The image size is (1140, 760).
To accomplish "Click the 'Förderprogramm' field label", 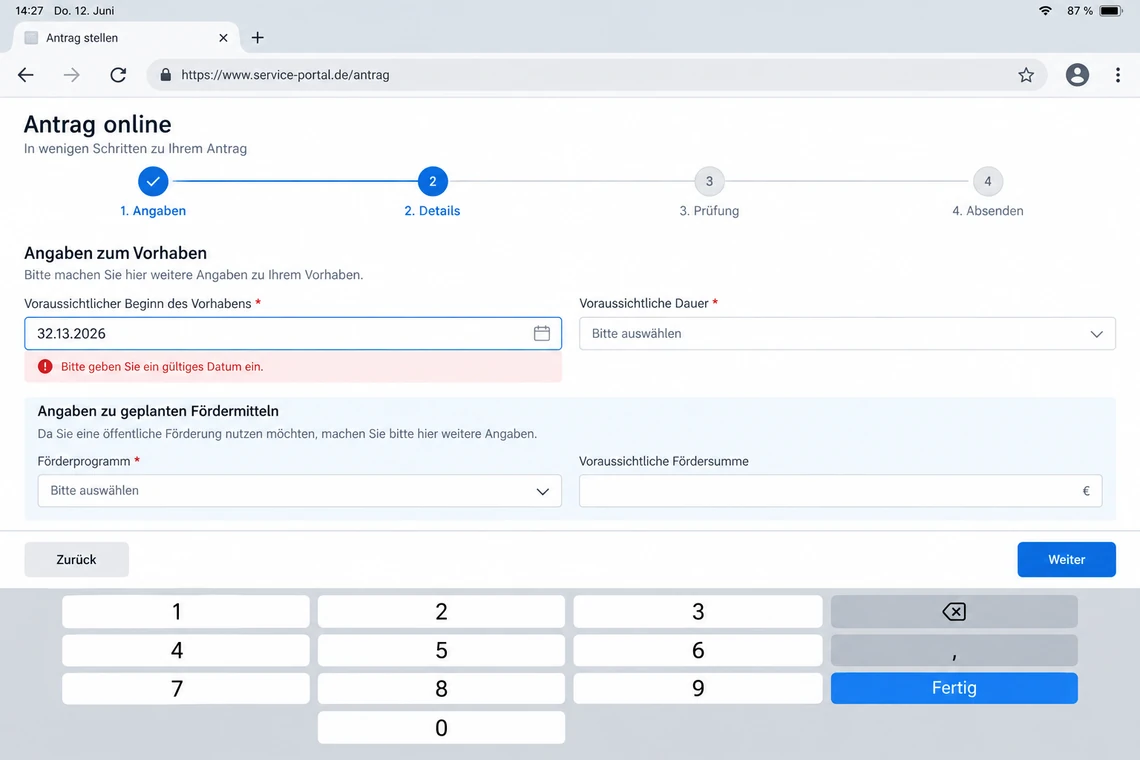I will (x=84, y=461).
